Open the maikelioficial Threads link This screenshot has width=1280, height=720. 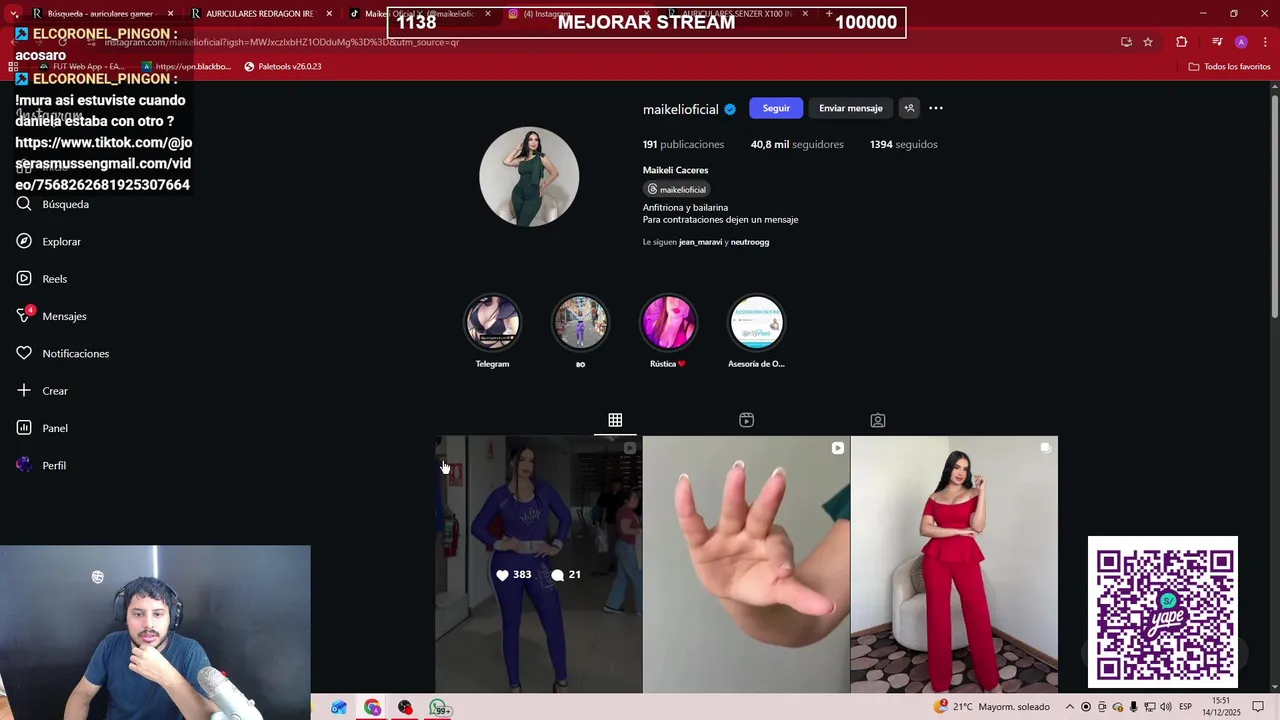677,189
